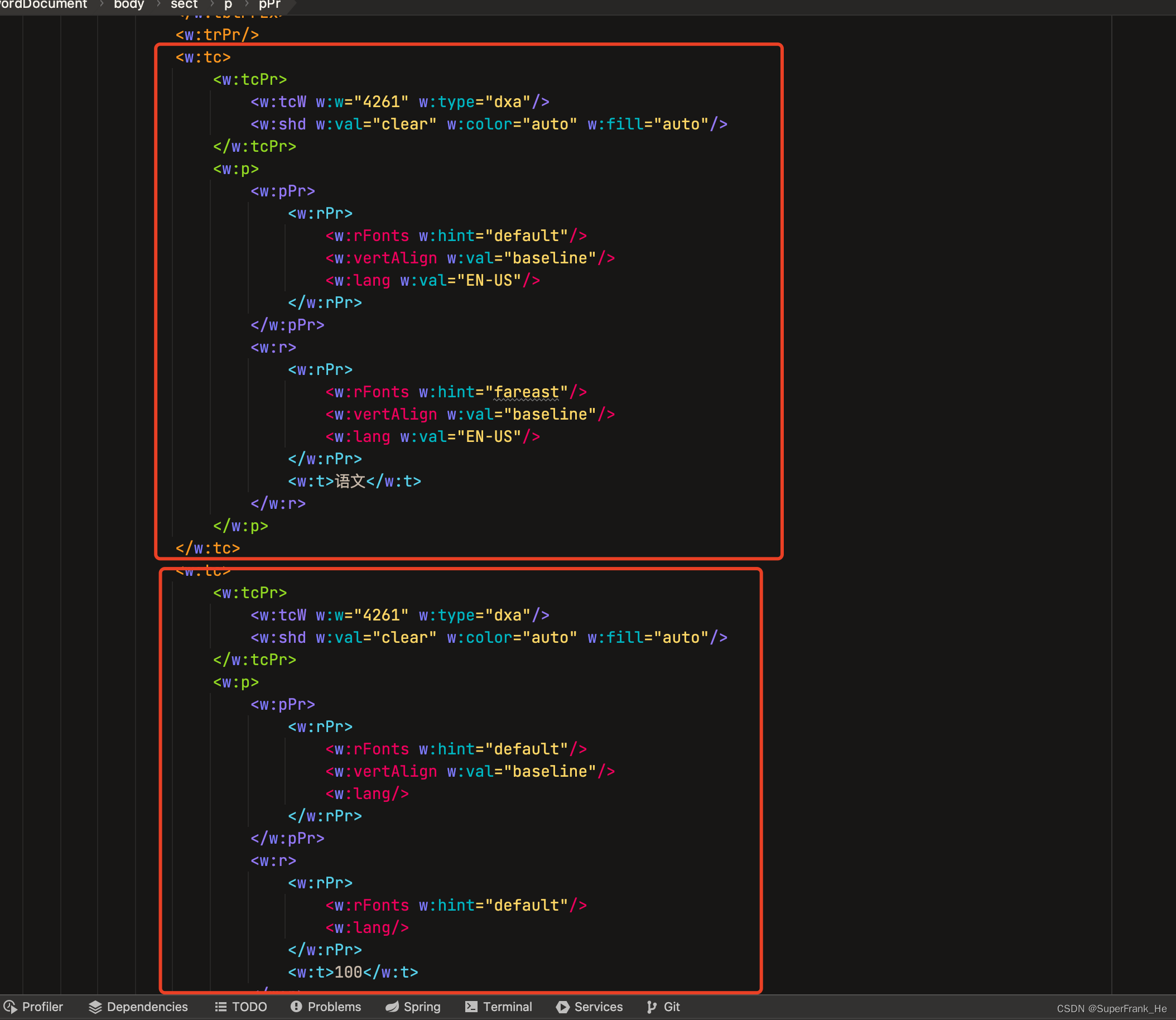Switch to the Problems tool window
The height and width of the screenshot is (1020, 1176).
[x=334, y=1007]
